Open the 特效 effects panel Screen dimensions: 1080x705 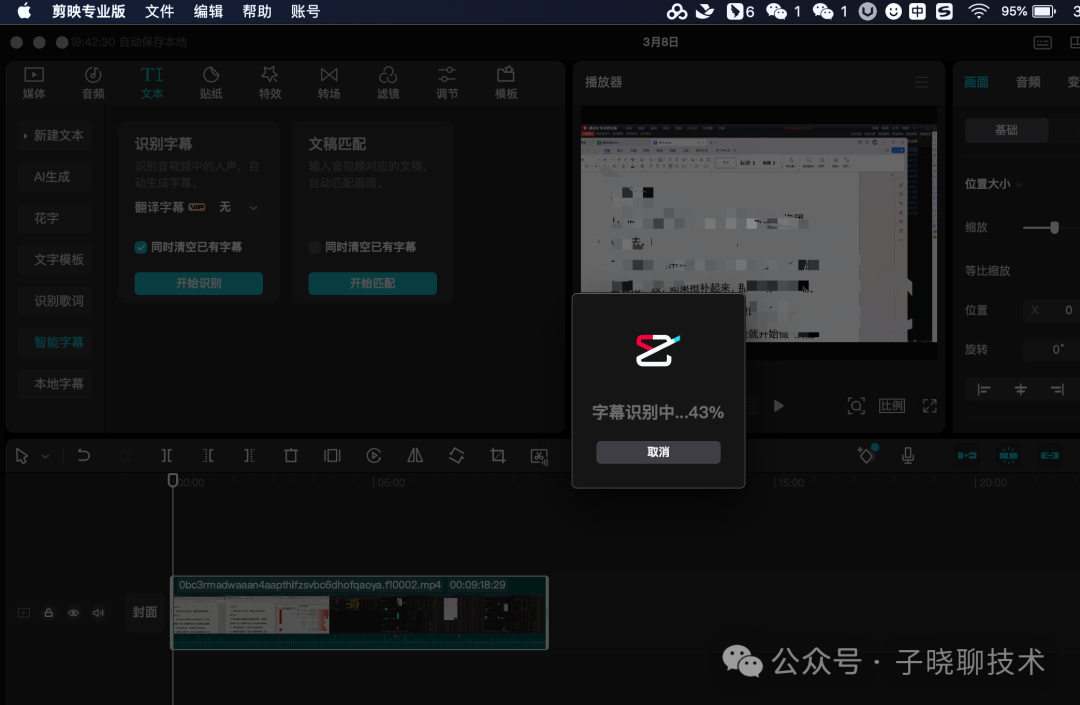click(270, 83)
